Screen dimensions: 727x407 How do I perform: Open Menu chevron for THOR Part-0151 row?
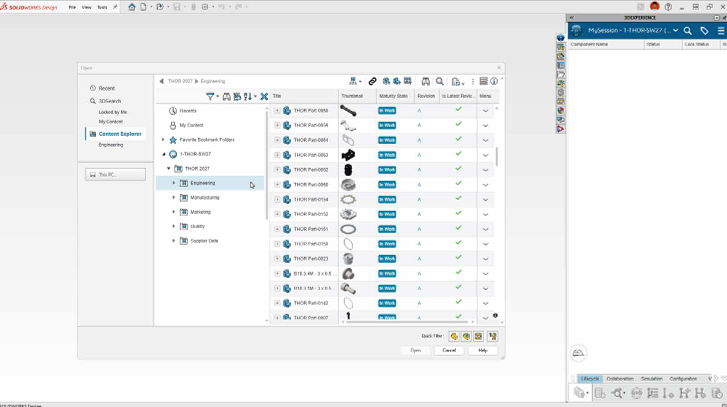(485, 229)
